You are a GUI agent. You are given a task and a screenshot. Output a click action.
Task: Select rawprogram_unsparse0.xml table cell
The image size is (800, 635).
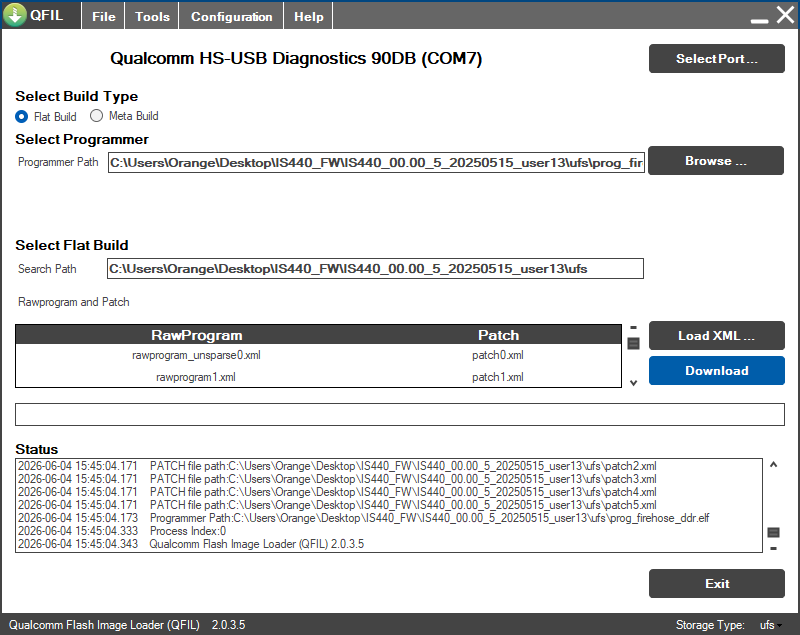[196, 355]
